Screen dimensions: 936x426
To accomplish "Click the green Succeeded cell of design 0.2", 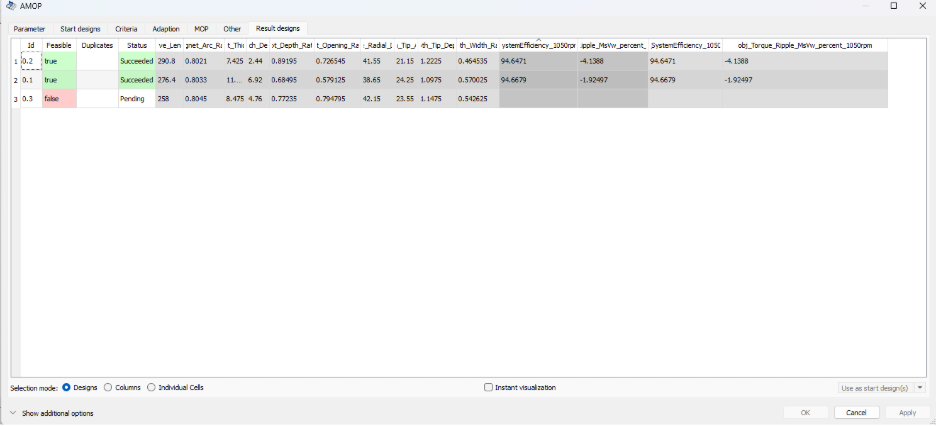I will pyautogui.click(x=136, y=61).
